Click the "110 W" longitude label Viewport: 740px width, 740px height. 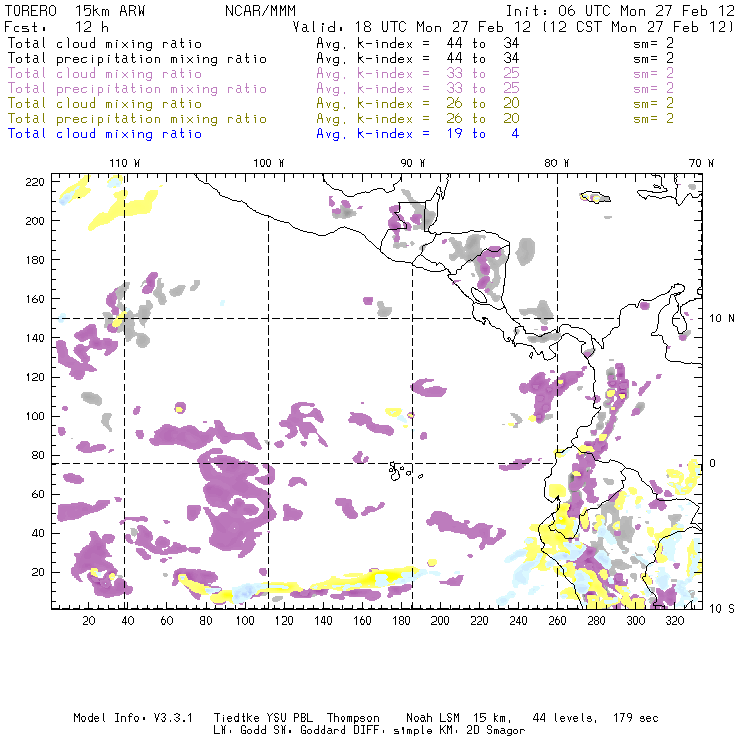point(125,163)
